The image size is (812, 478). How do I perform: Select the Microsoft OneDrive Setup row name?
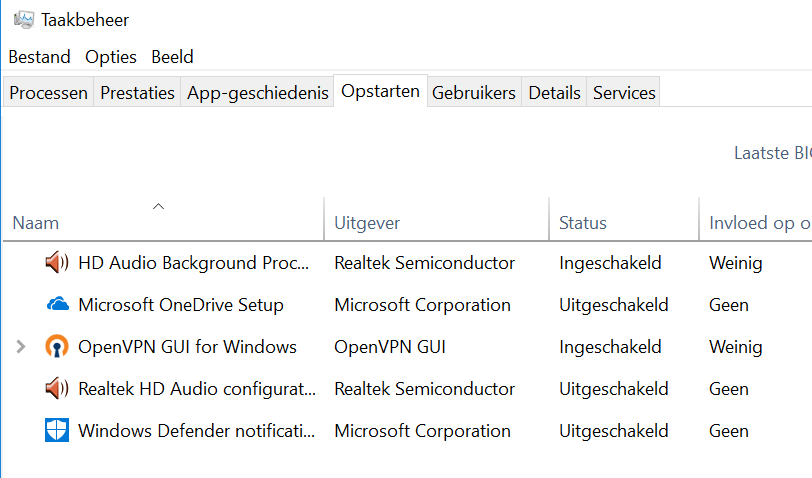[181, 305]
